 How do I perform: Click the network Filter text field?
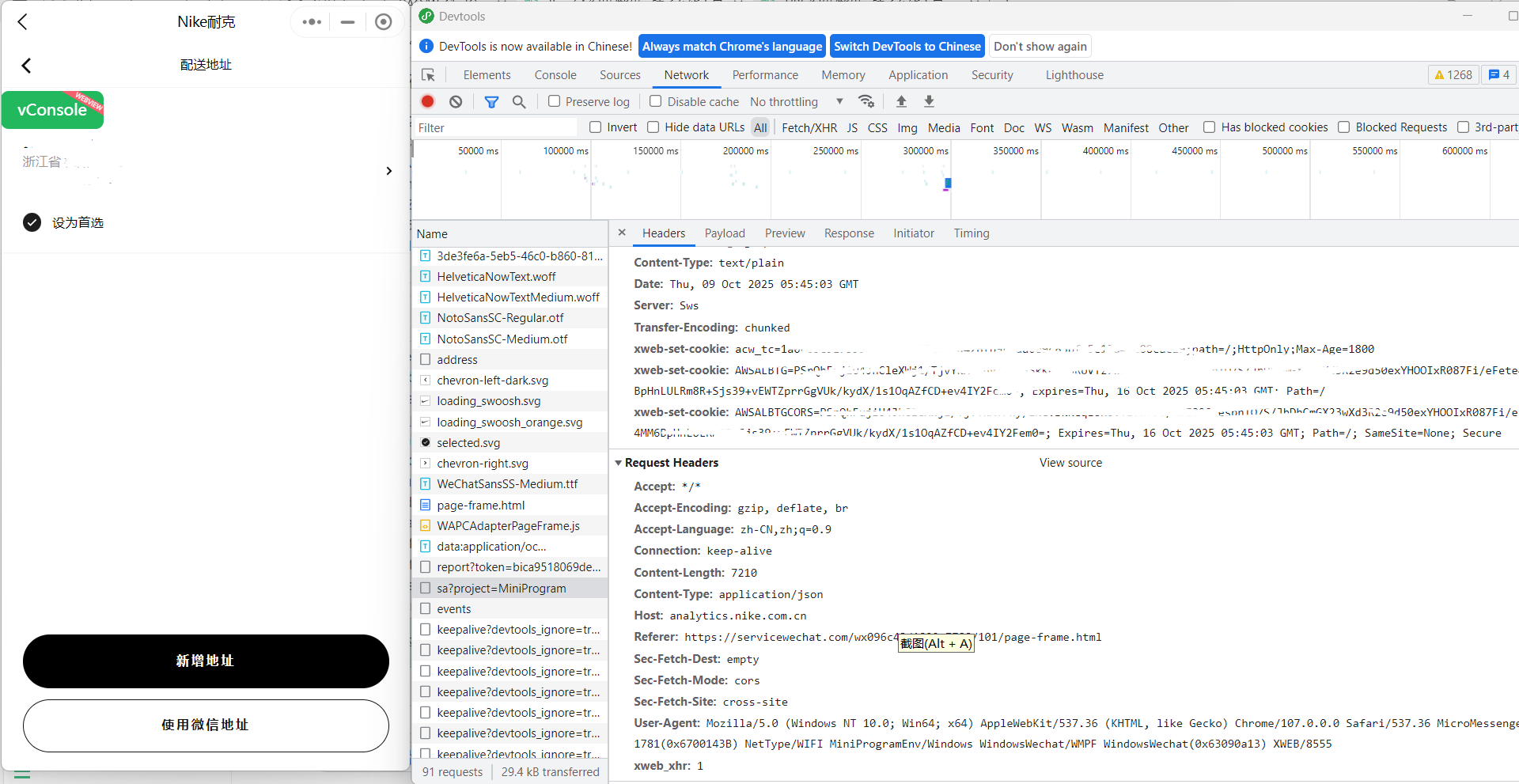click(495, 127)
